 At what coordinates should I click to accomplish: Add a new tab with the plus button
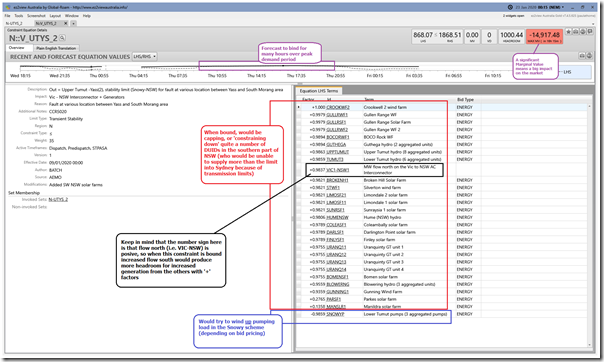pyautogui.click(x=73, y=23)
